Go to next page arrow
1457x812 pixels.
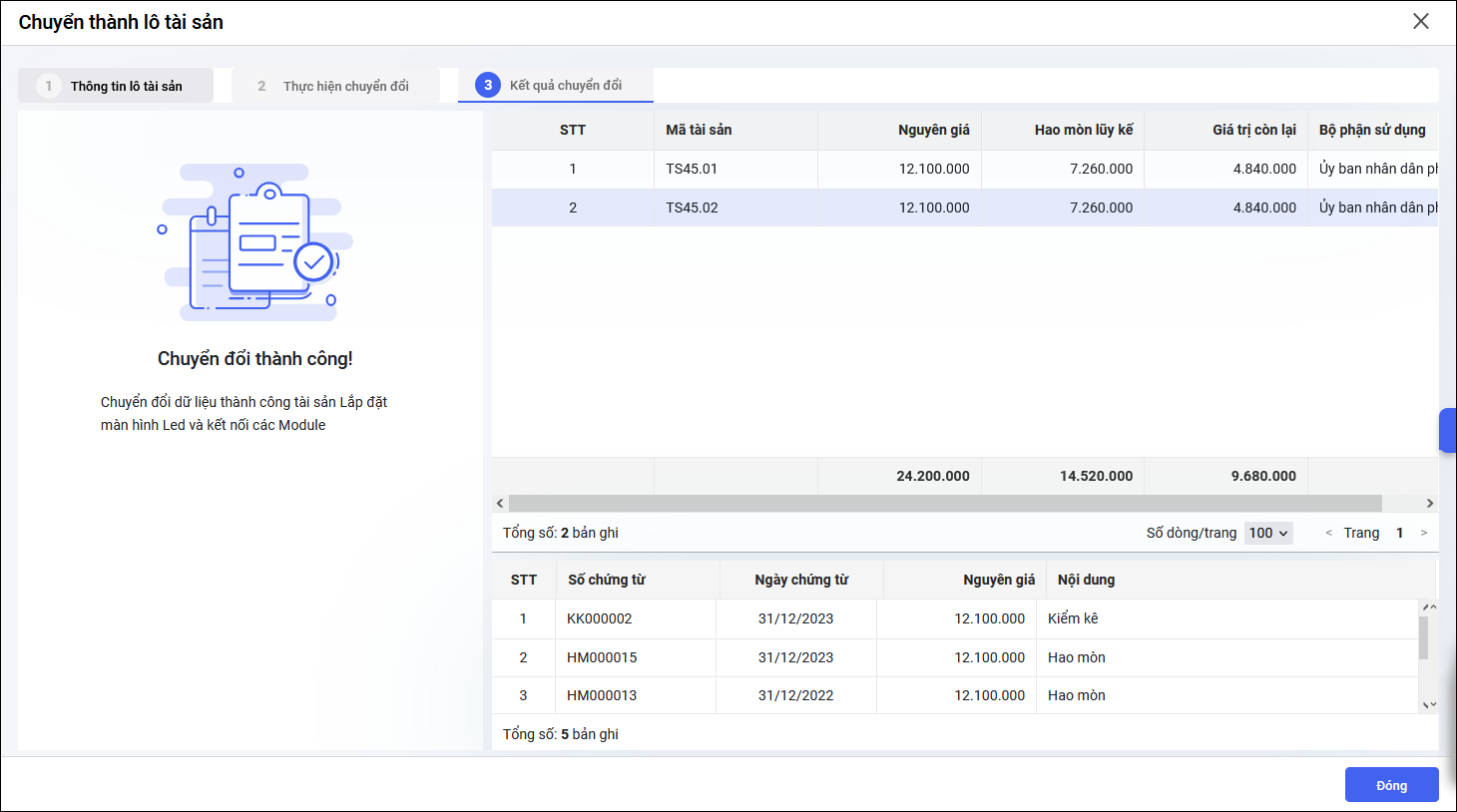click(x=1424, y=533)
